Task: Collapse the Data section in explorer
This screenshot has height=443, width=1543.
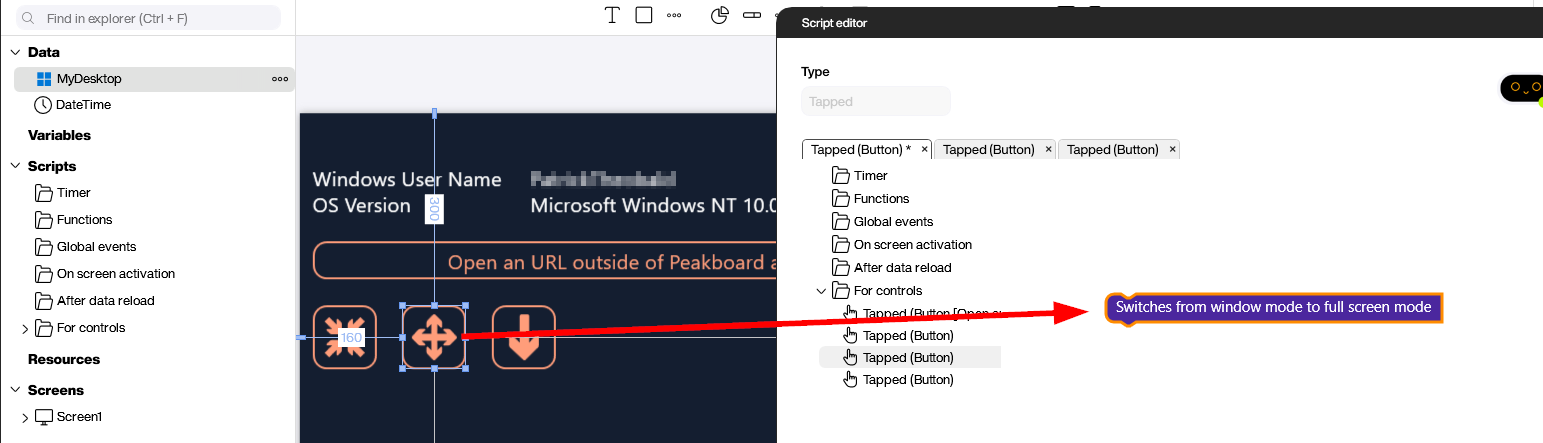Action: coord(16,52)
